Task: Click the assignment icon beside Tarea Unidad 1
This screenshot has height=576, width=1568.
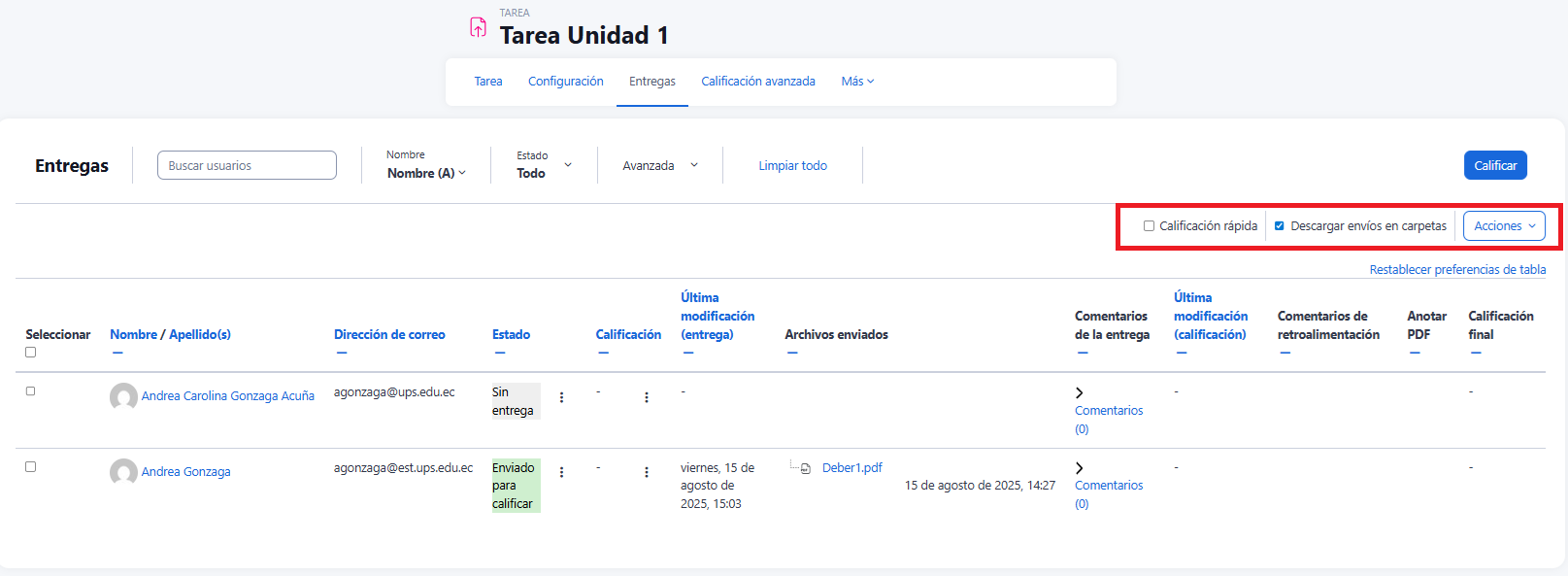Action: click(478, 28)
